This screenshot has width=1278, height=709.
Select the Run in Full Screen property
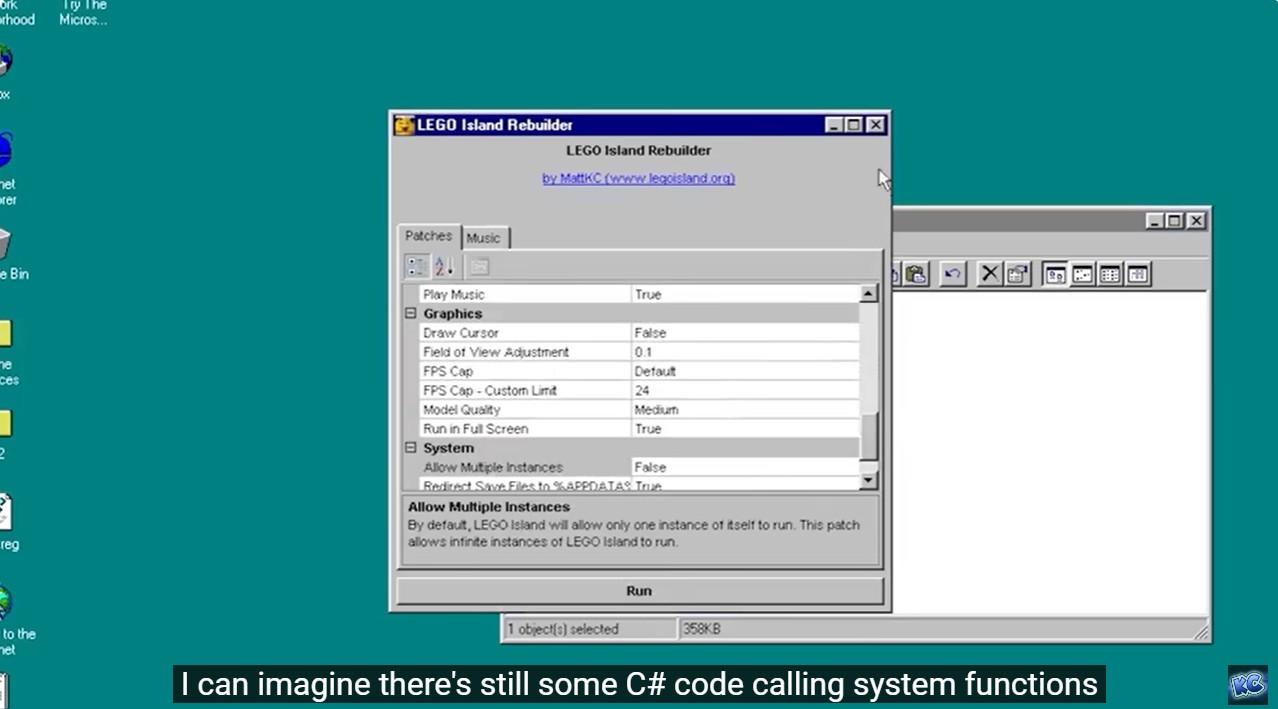[x=476, y=429]
